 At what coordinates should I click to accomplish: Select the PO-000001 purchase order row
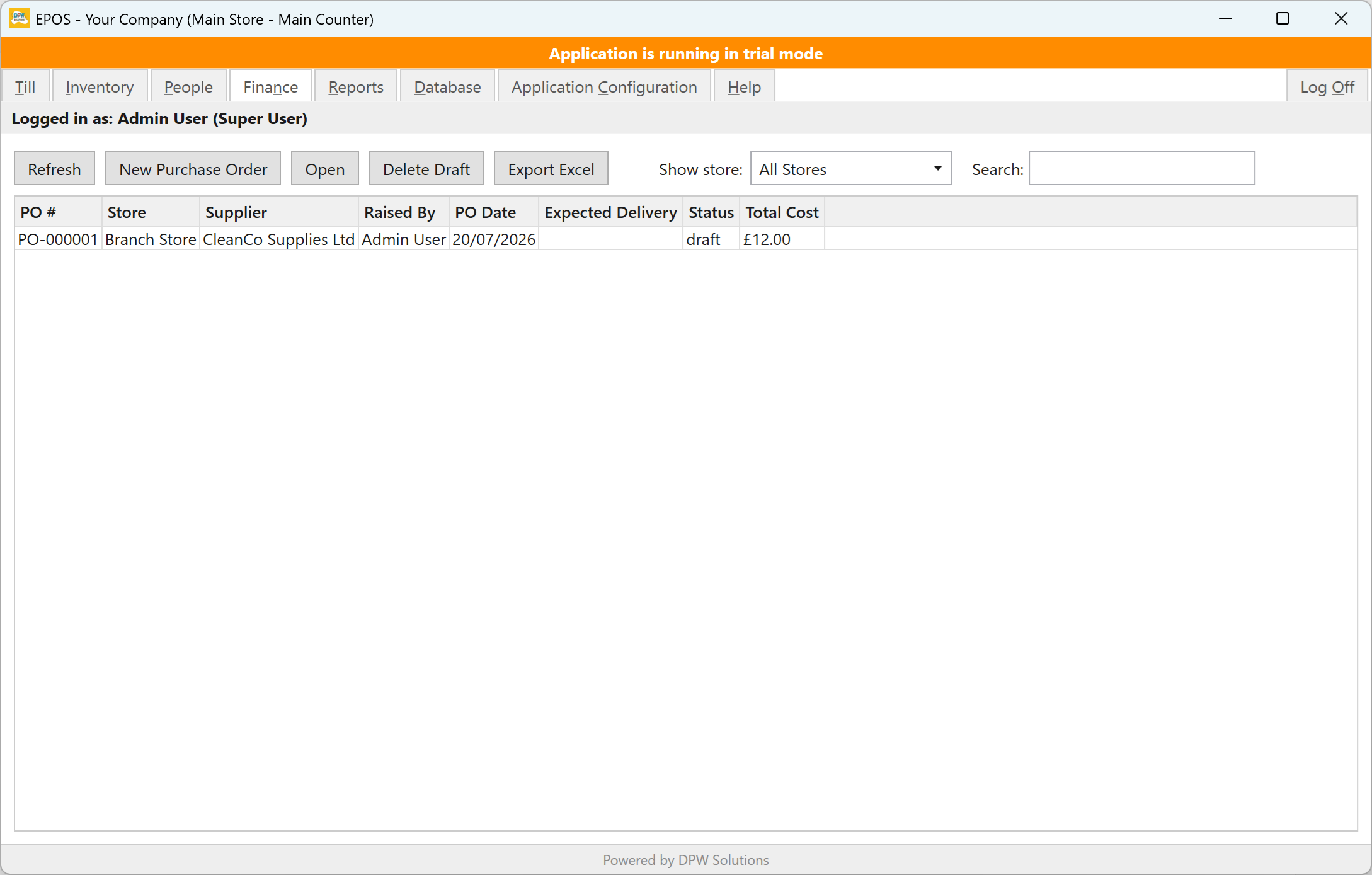(x=685, y=239)
